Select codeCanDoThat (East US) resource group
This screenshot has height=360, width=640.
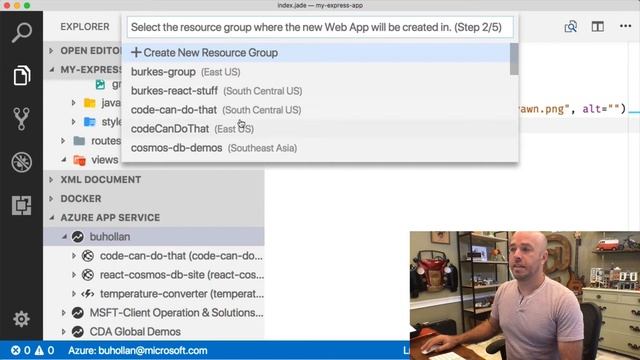tap(317, 129)
